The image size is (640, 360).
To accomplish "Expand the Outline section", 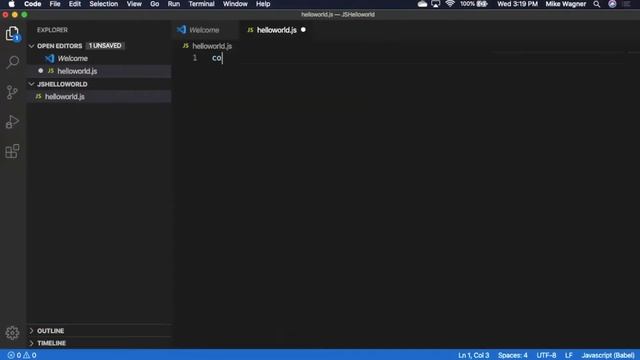I will (x=31, y=331).
